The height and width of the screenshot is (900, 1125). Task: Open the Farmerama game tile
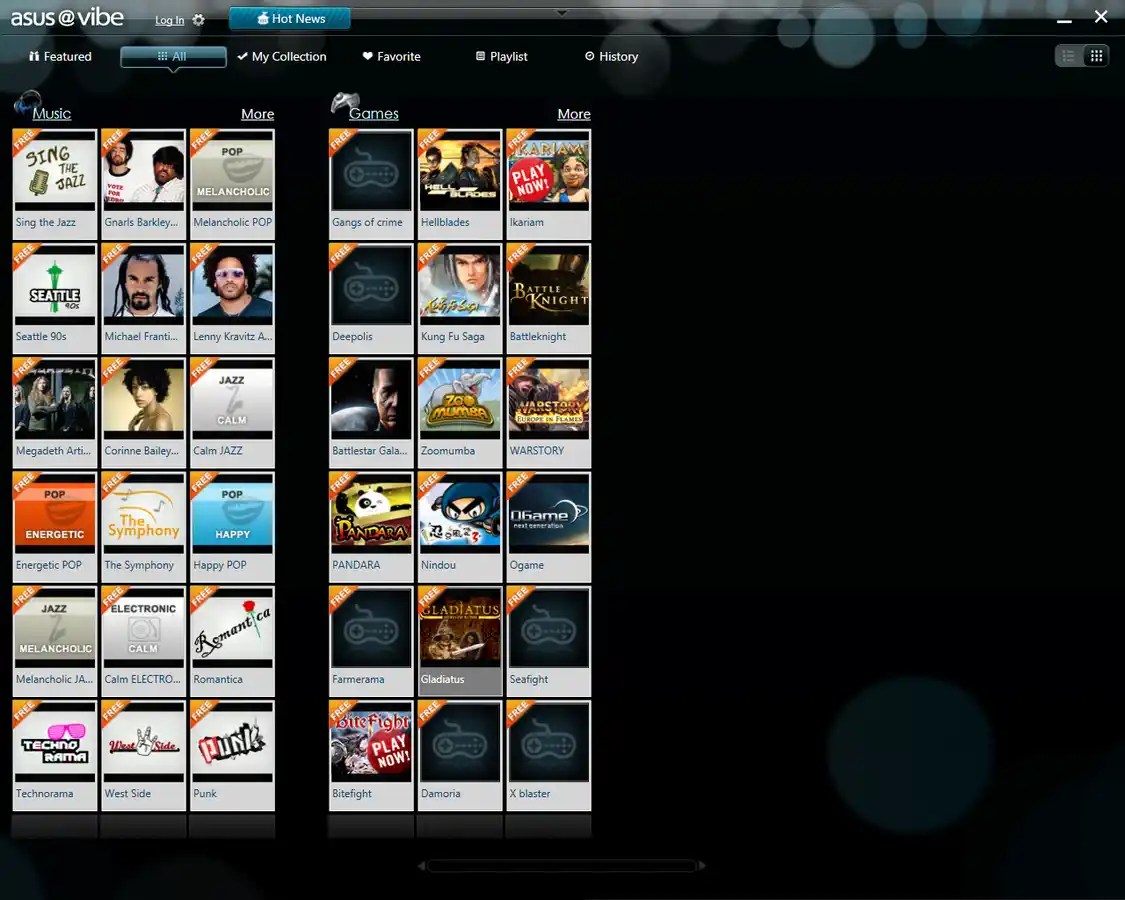[371, 640]
